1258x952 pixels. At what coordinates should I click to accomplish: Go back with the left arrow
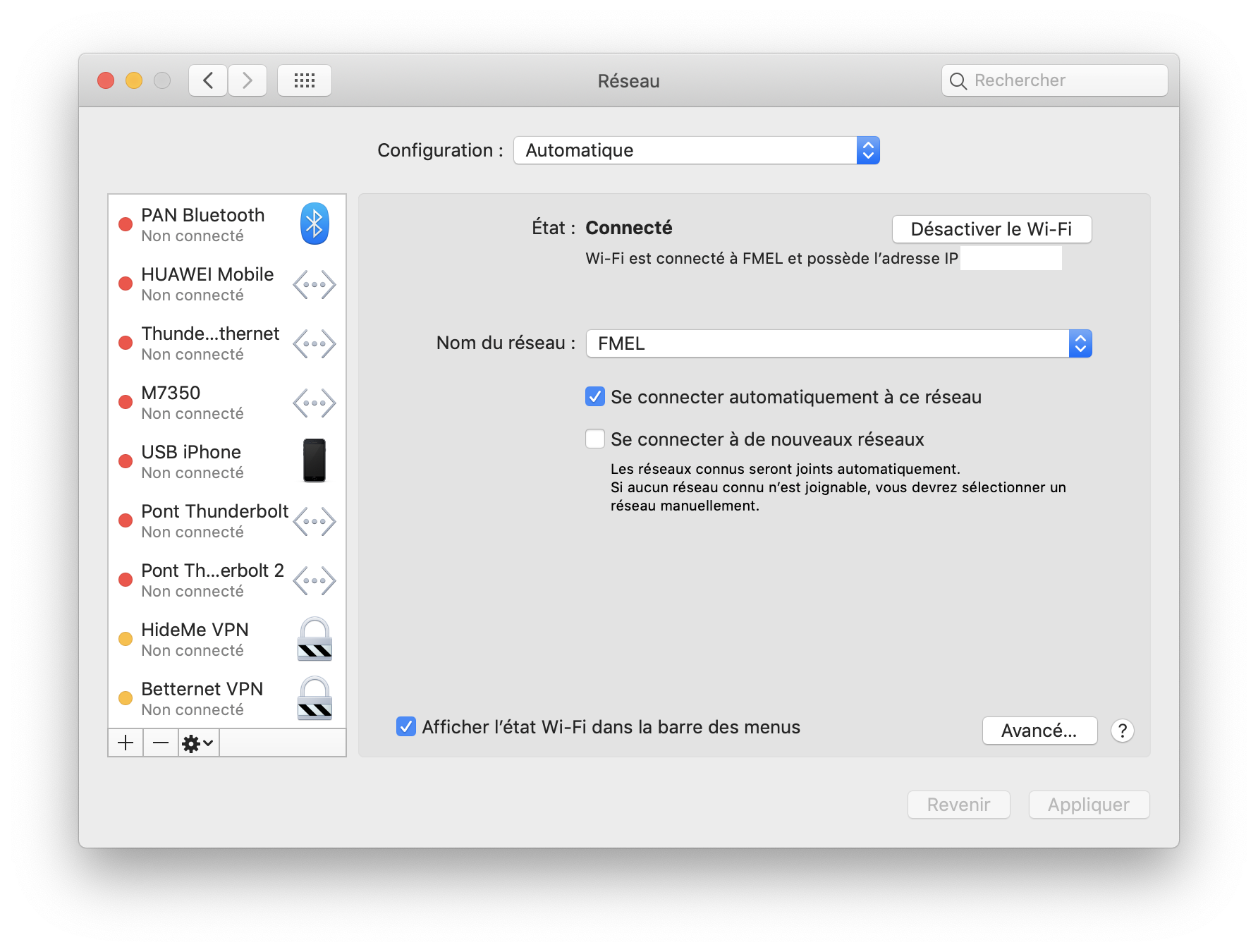[208, 80]
